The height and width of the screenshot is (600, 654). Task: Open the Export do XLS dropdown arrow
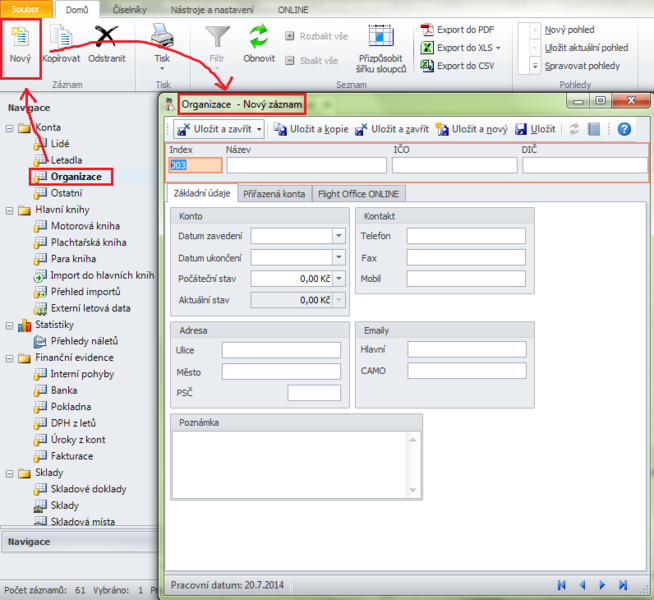(x=498, y=48)
